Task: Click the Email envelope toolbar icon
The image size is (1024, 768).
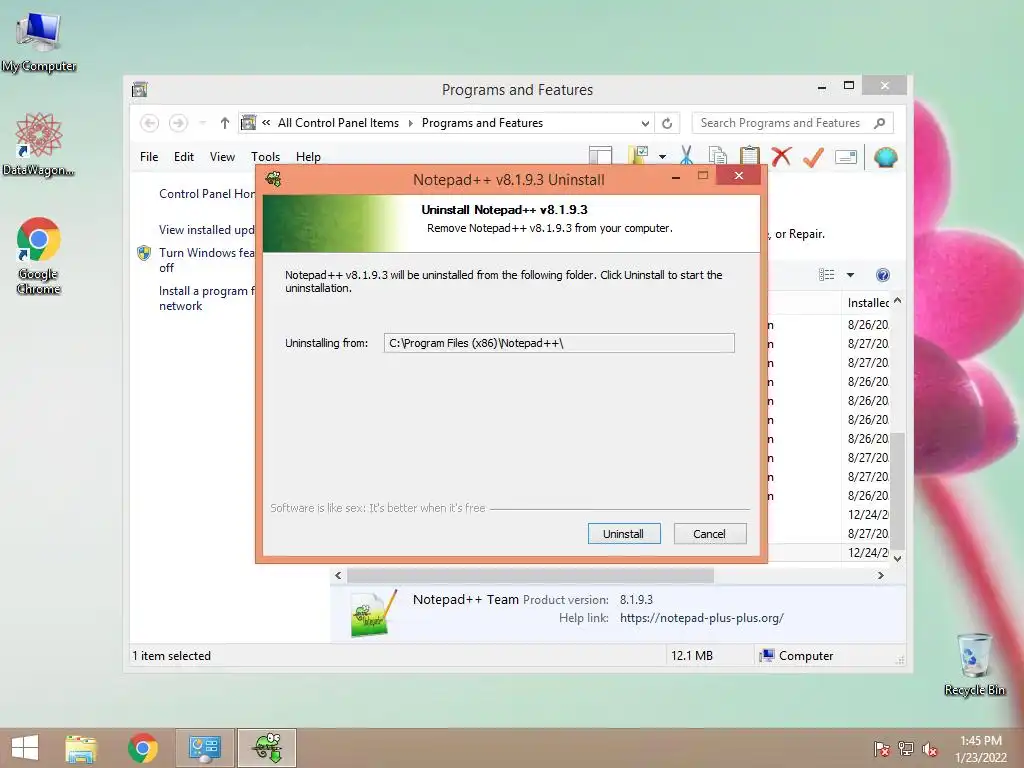Action: [x=846, y=157]
